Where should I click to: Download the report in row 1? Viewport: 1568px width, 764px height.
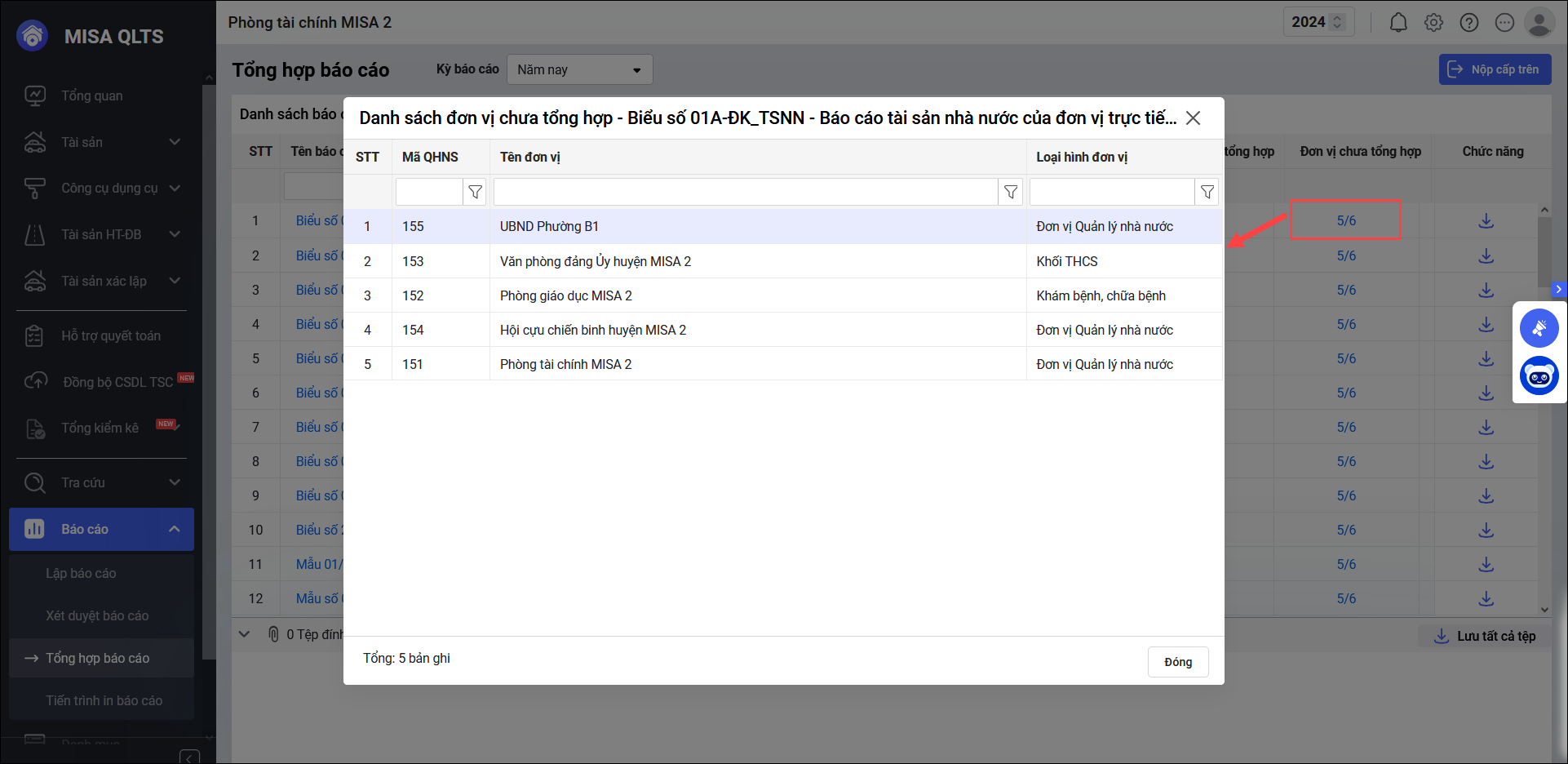(1486, 221)
